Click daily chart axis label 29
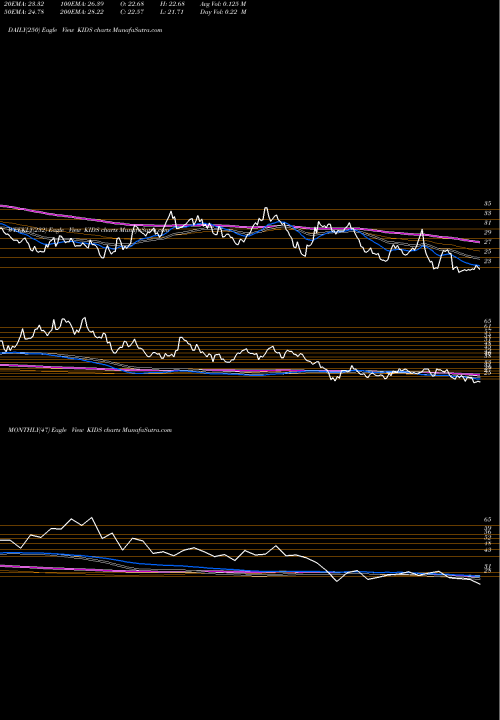This screenshot has height=720, width=500. [x=487, y=232]
